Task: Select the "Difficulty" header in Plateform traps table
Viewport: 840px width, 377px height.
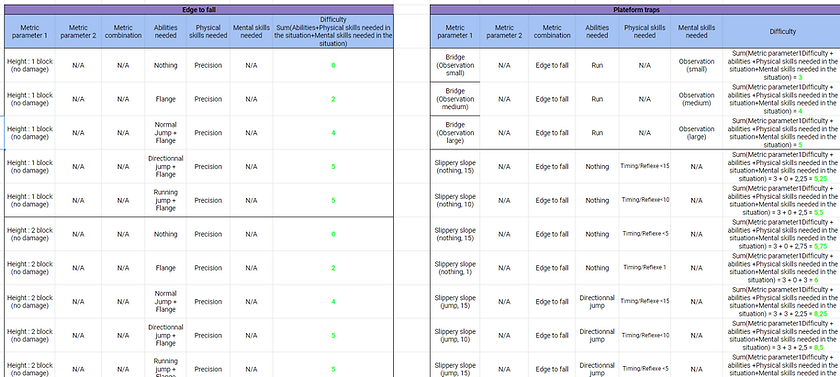Action: 783,32
